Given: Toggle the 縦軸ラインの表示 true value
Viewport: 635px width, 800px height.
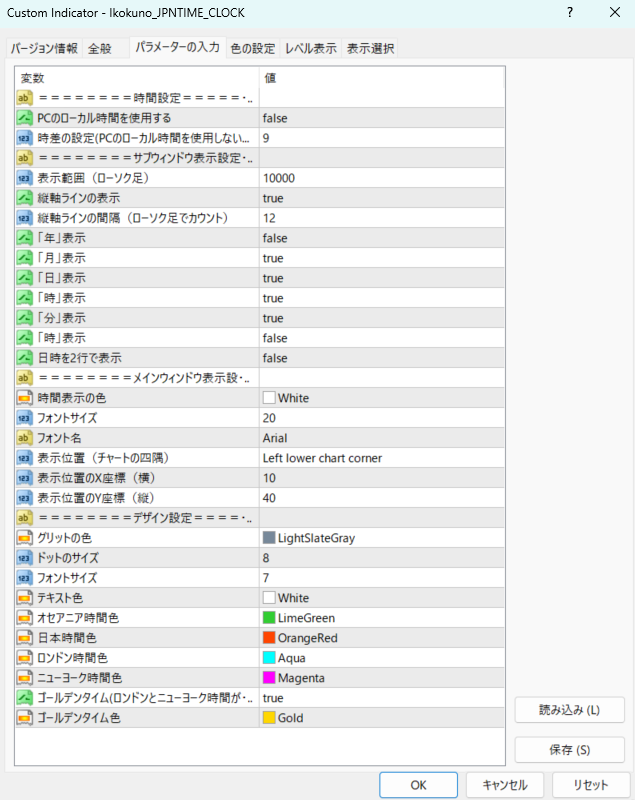Looking at the screenshot, I should pos(380,198).
